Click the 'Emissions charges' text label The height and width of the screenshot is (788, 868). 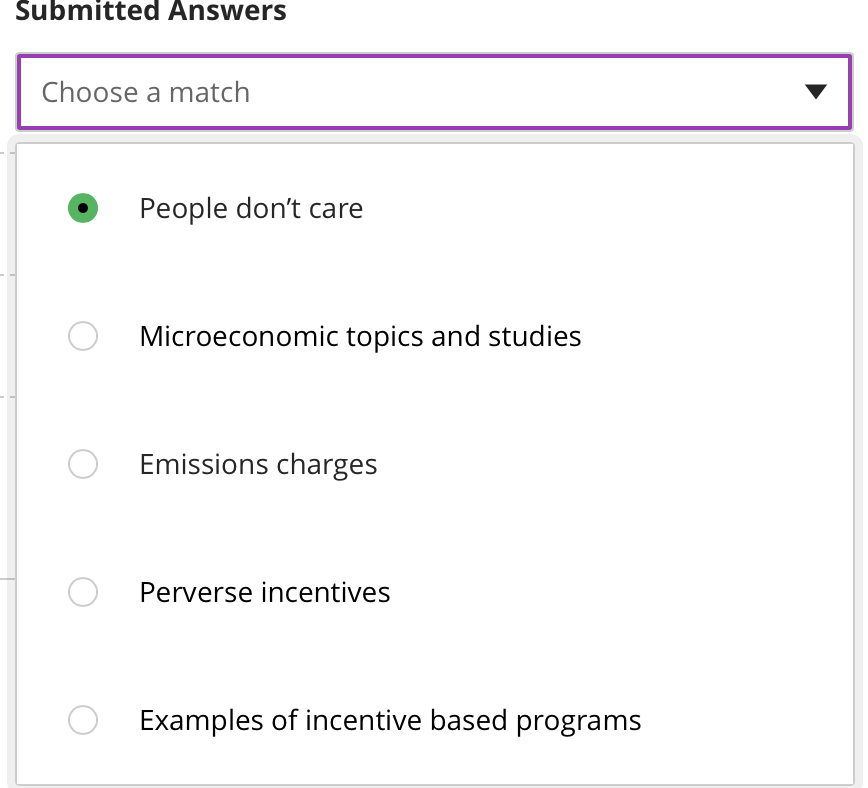click(258, 464)
